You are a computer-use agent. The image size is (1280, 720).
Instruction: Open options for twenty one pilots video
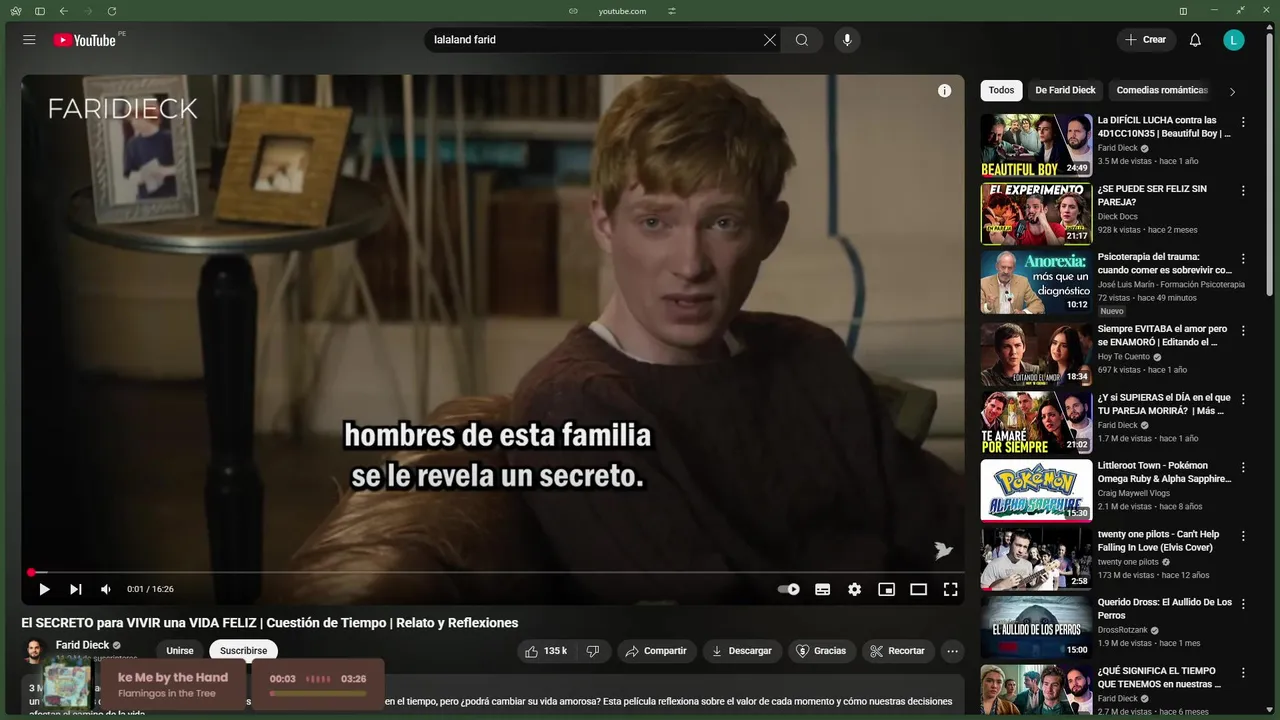point(1243,536)
